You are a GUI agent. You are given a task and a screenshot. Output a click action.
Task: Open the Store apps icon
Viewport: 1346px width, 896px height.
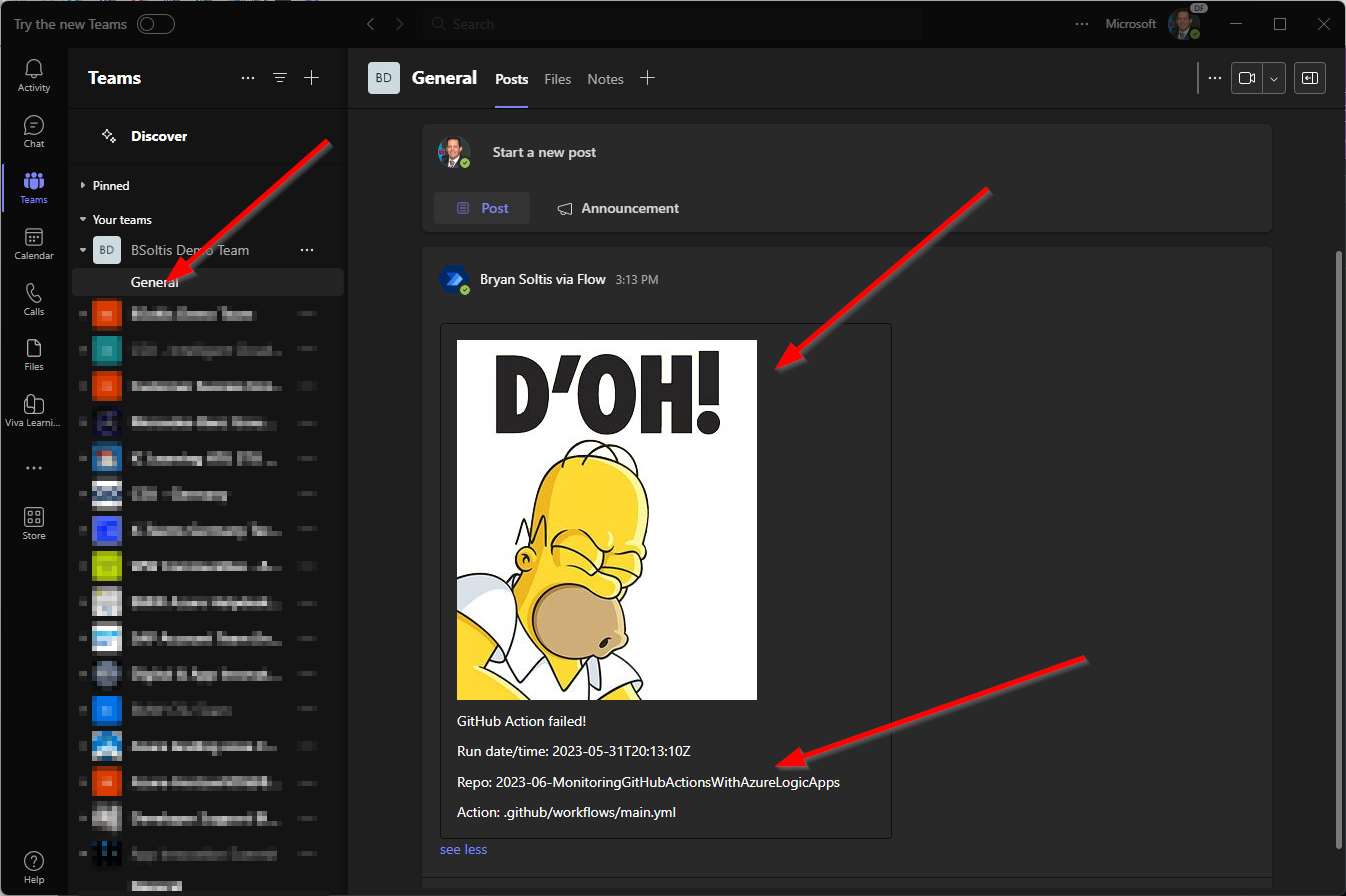point(34,523)
